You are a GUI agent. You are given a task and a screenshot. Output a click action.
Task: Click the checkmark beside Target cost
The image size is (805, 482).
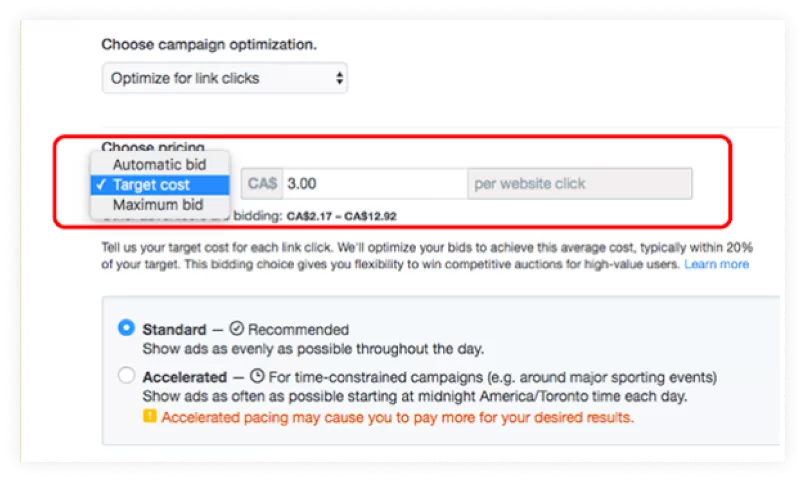point(101,185)
